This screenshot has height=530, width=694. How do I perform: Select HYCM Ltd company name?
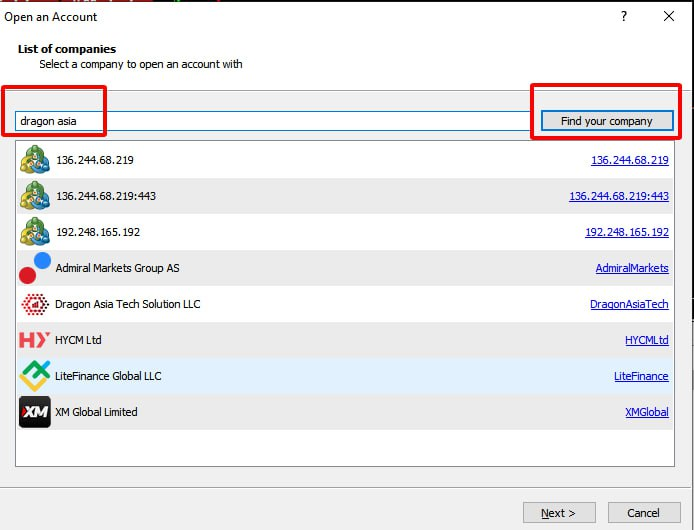point(78,340)
